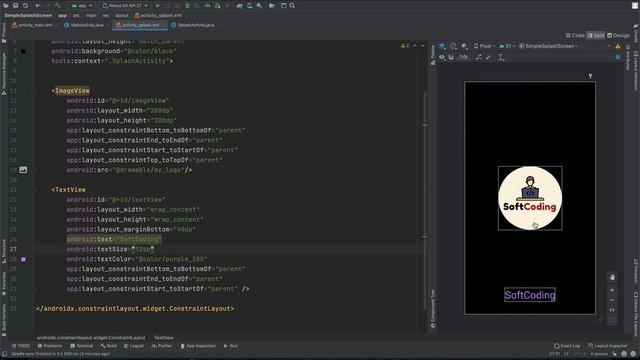Switch editor to Split view

(596, 36)
